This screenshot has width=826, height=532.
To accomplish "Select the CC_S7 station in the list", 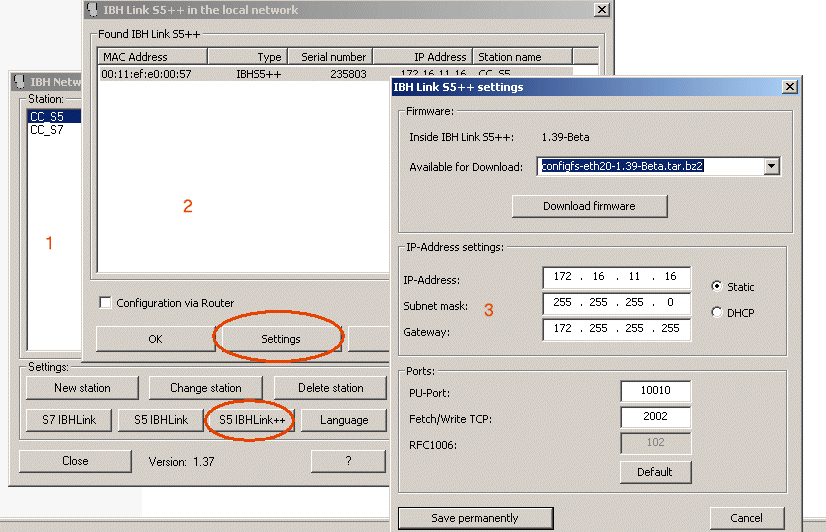I will coord(47,130).
